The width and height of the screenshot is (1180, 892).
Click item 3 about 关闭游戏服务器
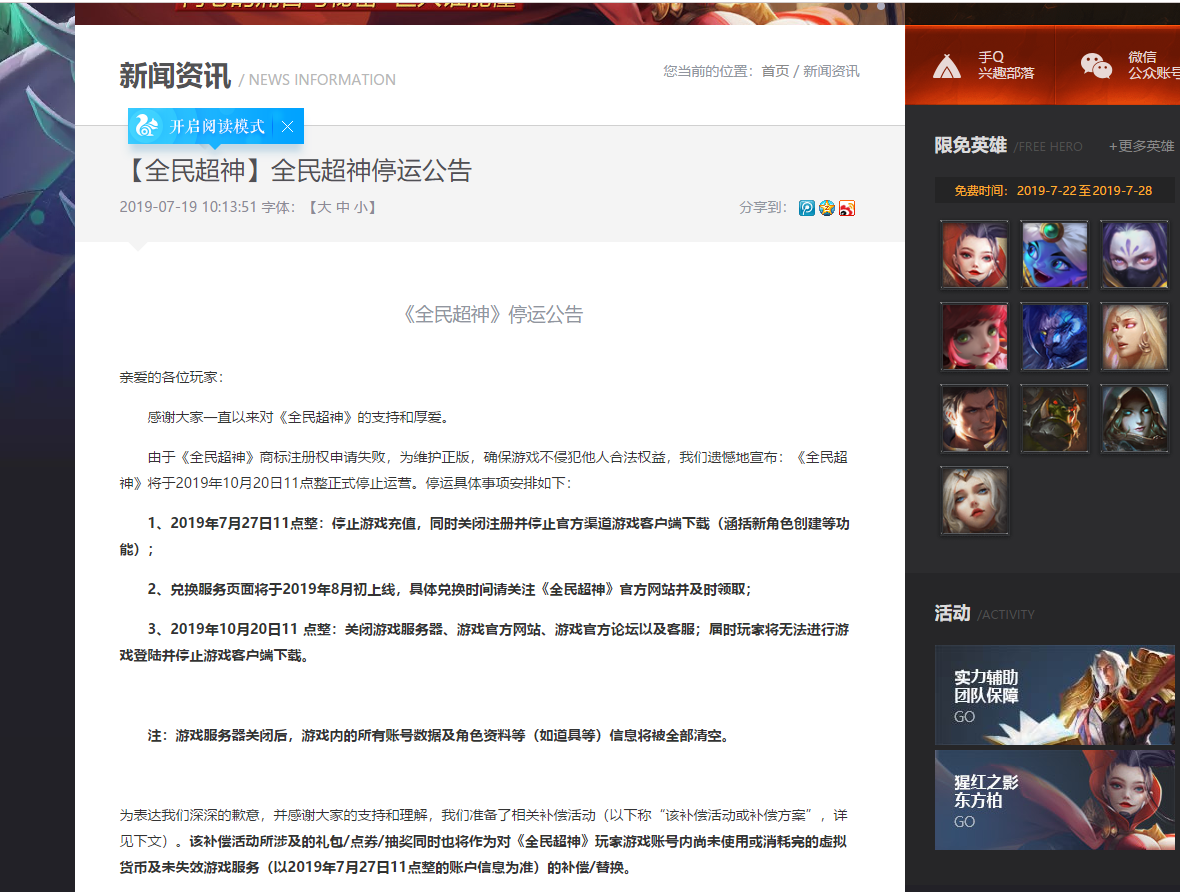click(x=485, y=642)
